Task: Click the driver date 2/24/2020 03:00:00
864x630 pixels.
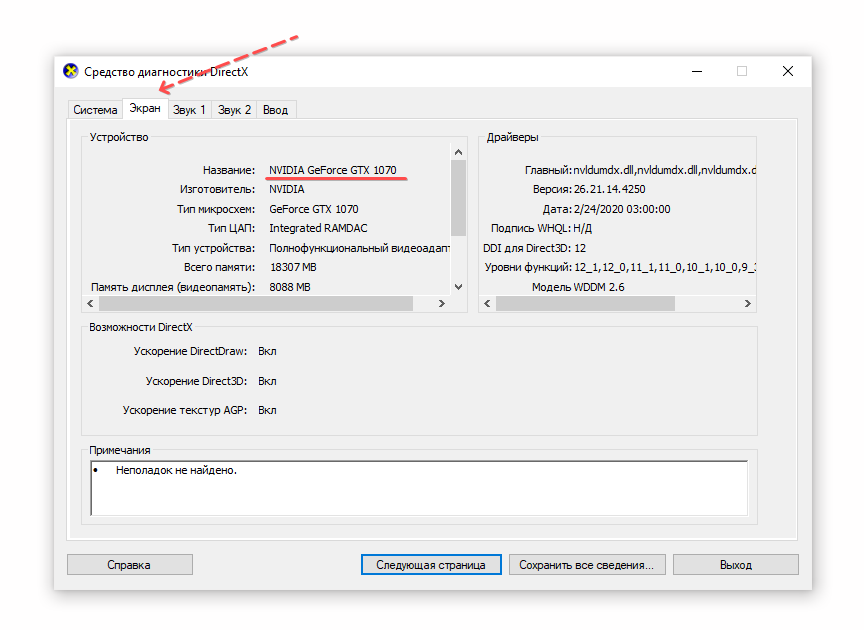Action: point(622,209)
